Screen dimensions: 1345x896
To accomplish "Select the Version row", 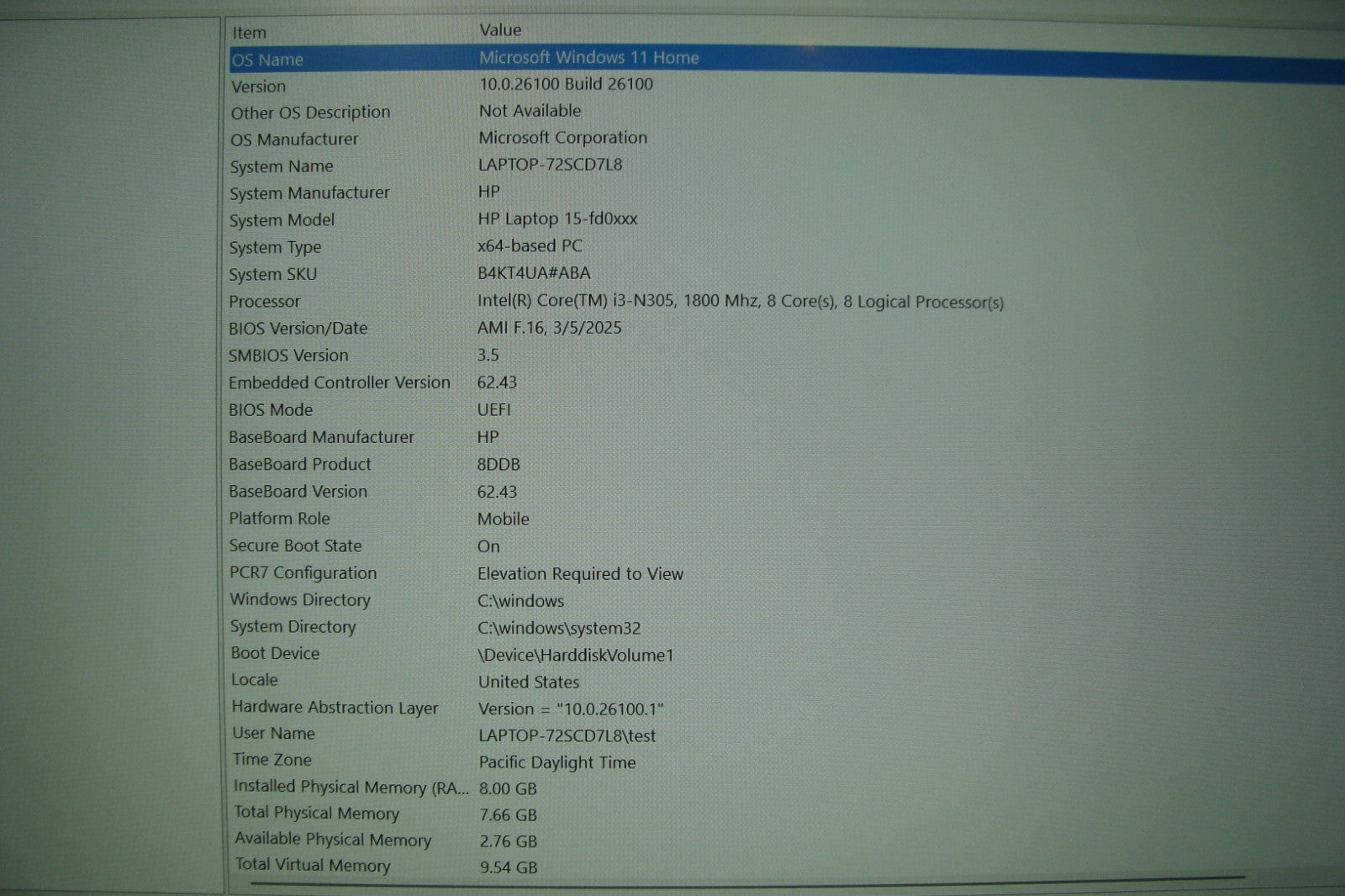I will (258, 87).
